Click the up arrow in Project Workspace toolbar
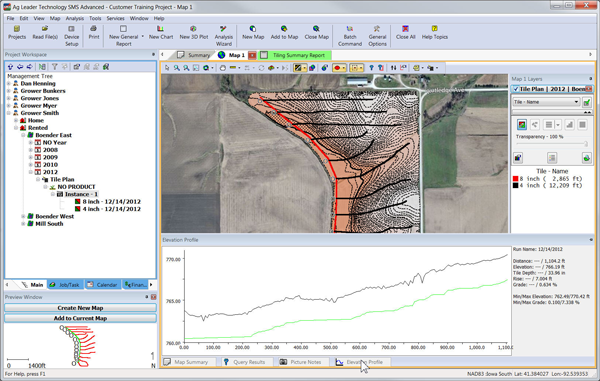The width and height of the screenshot is (600, 381). [10, 67]
